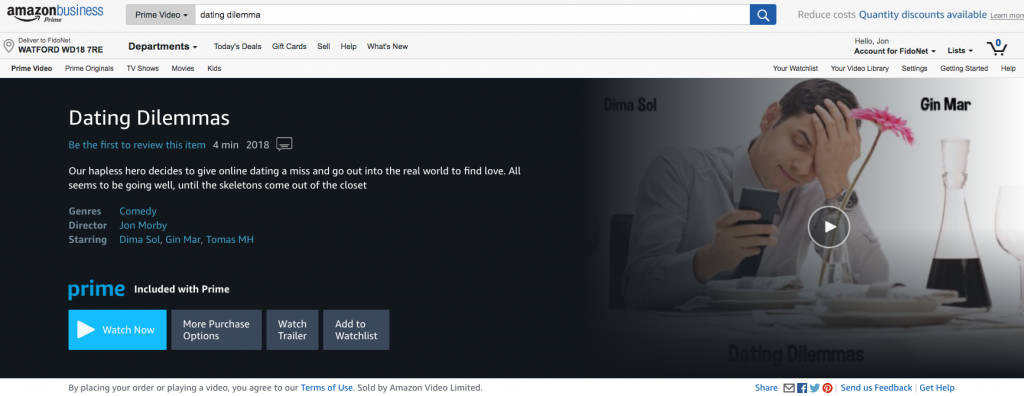Click the 4 min duration text
Screen dimensions: 1024x396
pyautogui.click(x=226, y=144)
